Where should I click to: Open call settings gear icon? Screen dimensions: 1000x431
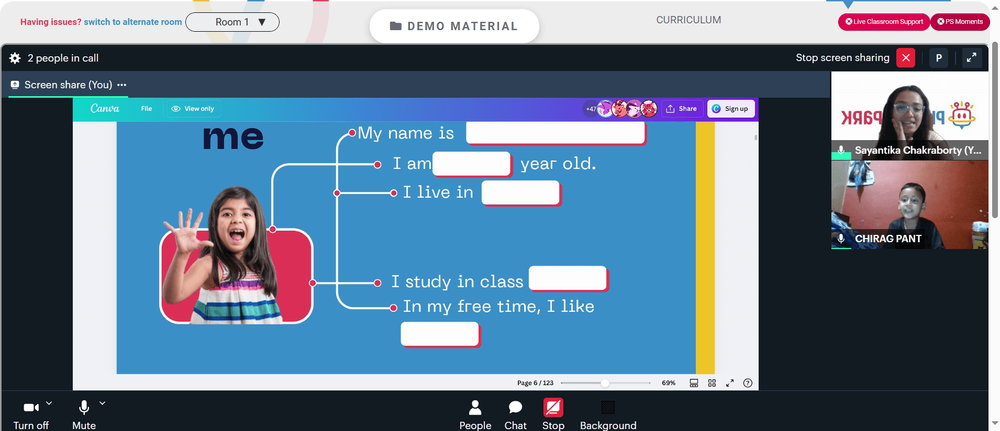[15, 58]
